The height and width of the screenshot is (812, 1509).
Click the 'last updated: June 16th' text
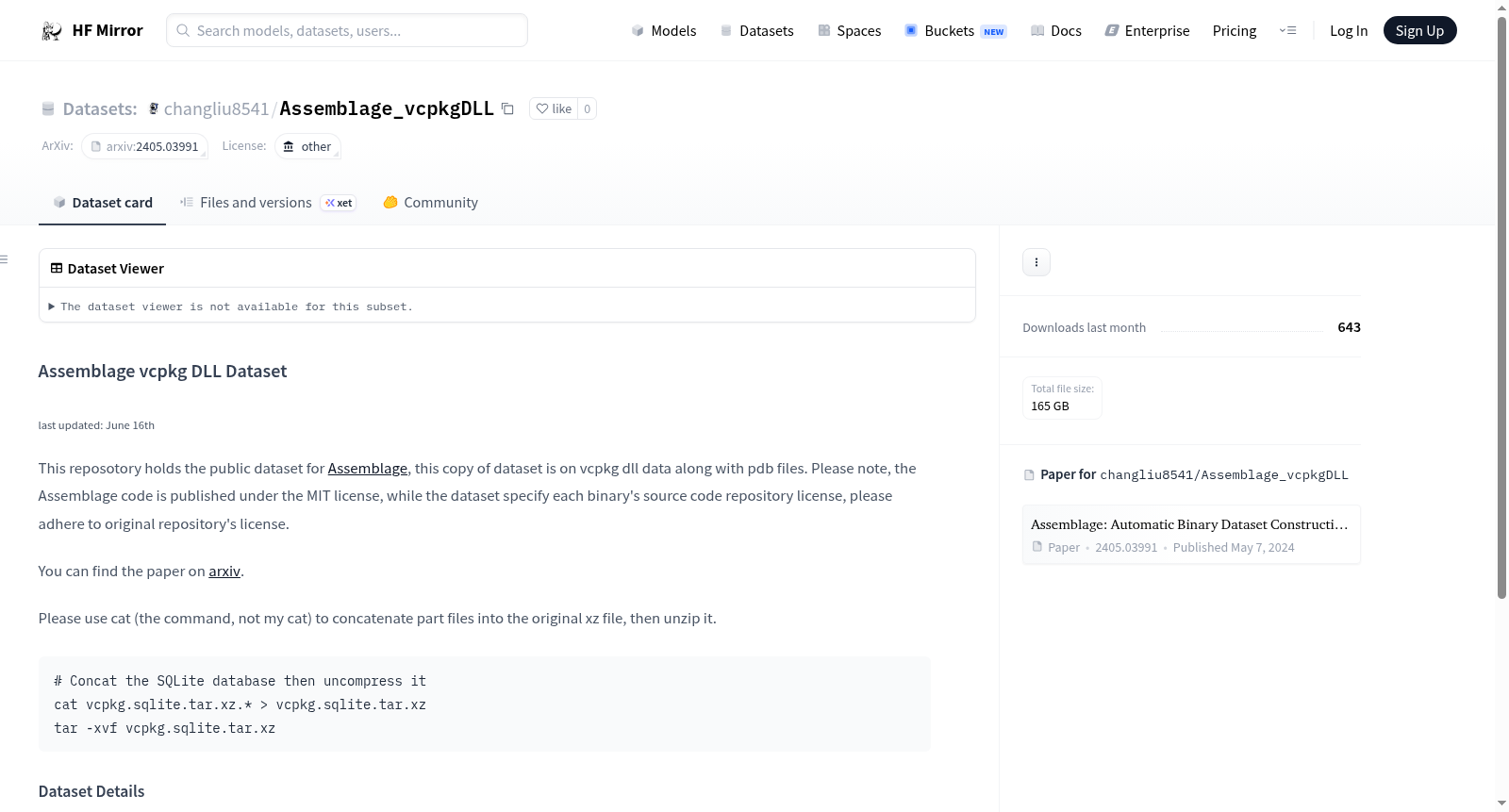click(x=96, y=425)
